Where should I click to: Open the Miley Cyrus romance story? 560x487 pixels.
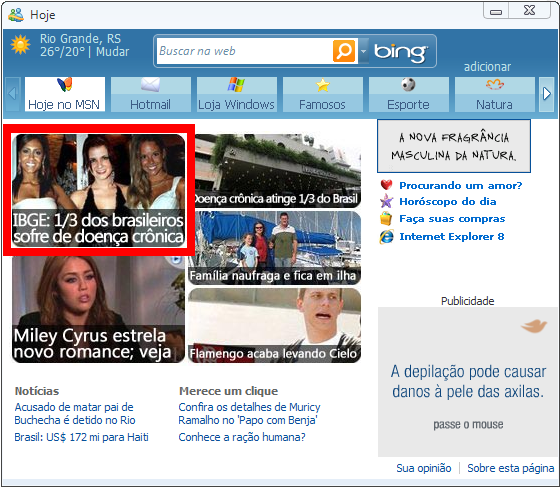(x=98, y=309)
